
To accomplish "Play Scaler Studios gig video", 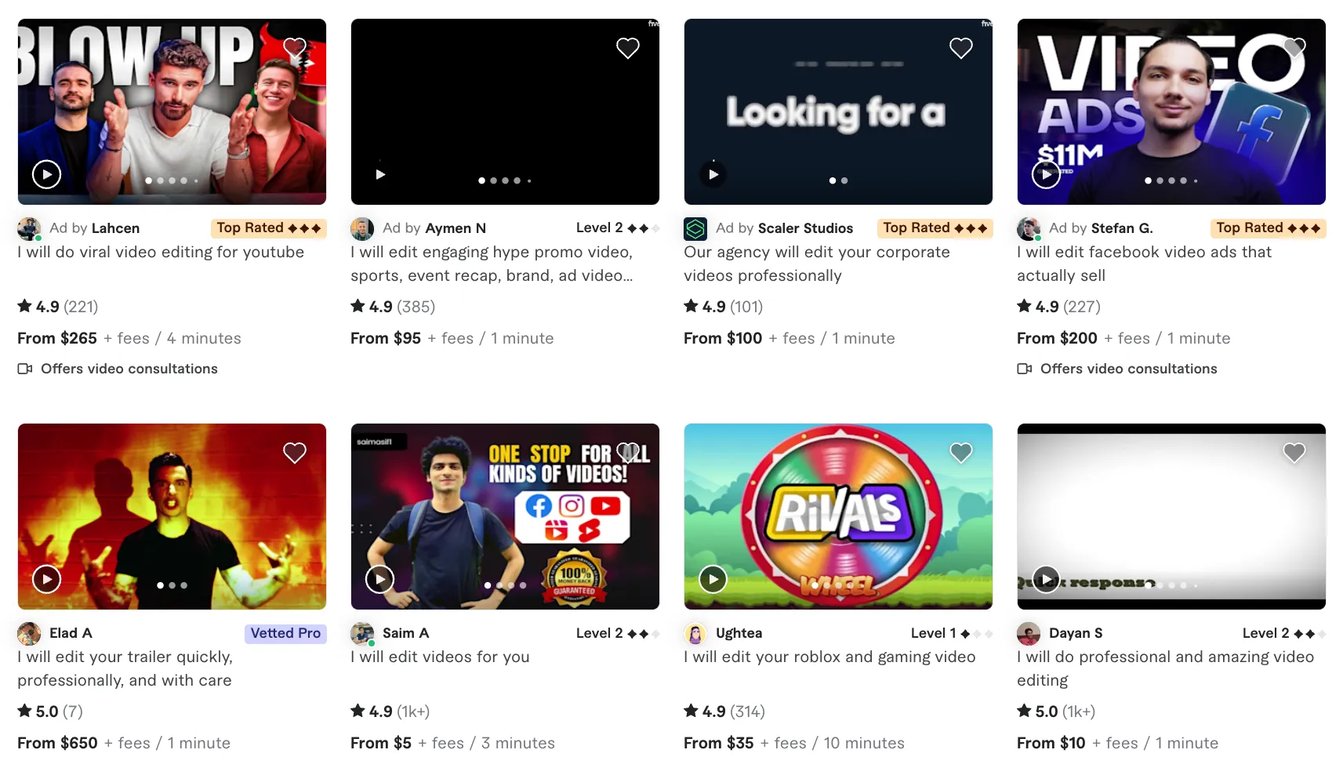I will pos(713,174).
